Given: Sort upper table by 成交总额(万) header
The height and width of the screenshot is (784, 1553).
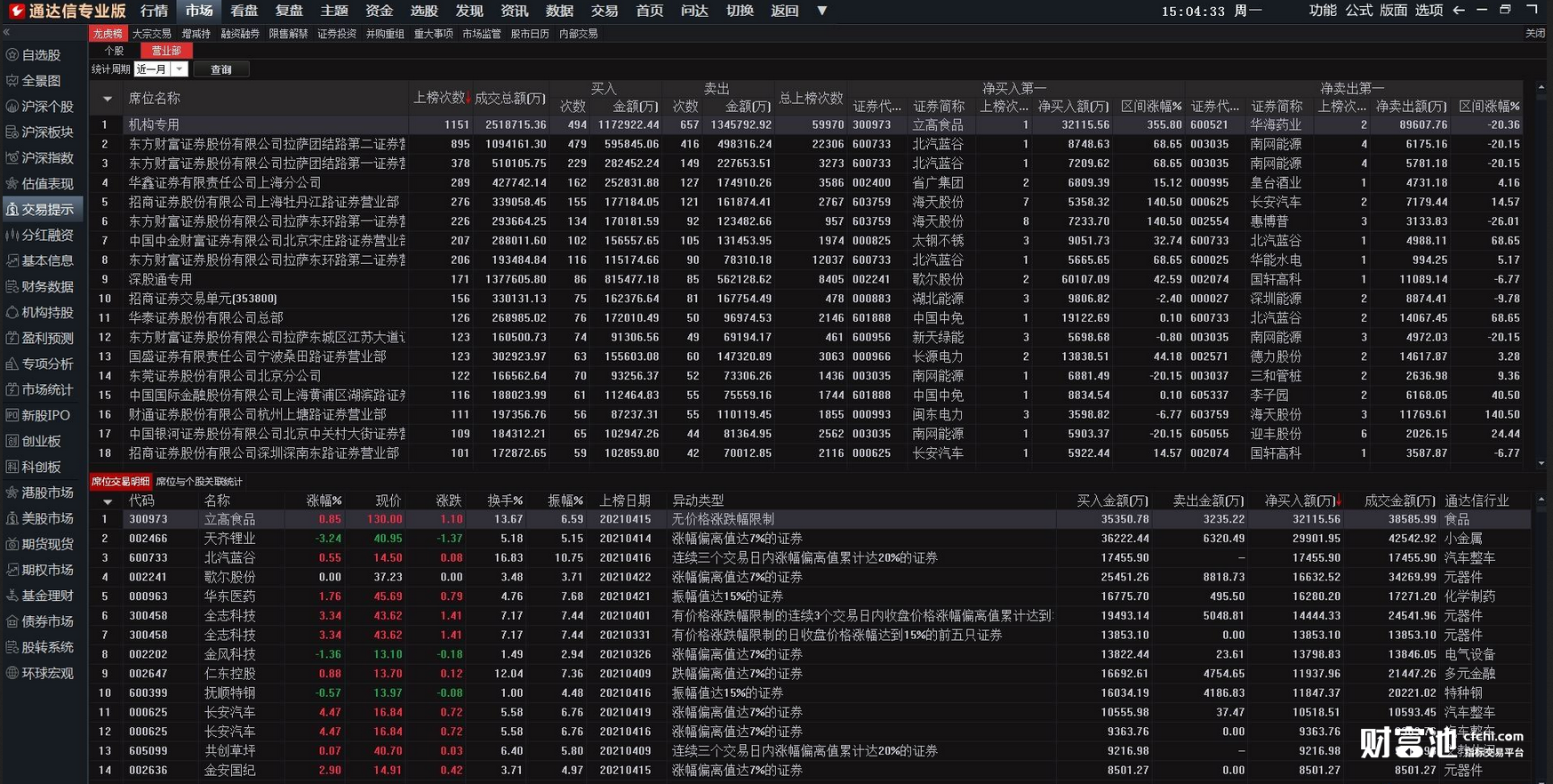Looking at the screenshot, I should point(509,98).
